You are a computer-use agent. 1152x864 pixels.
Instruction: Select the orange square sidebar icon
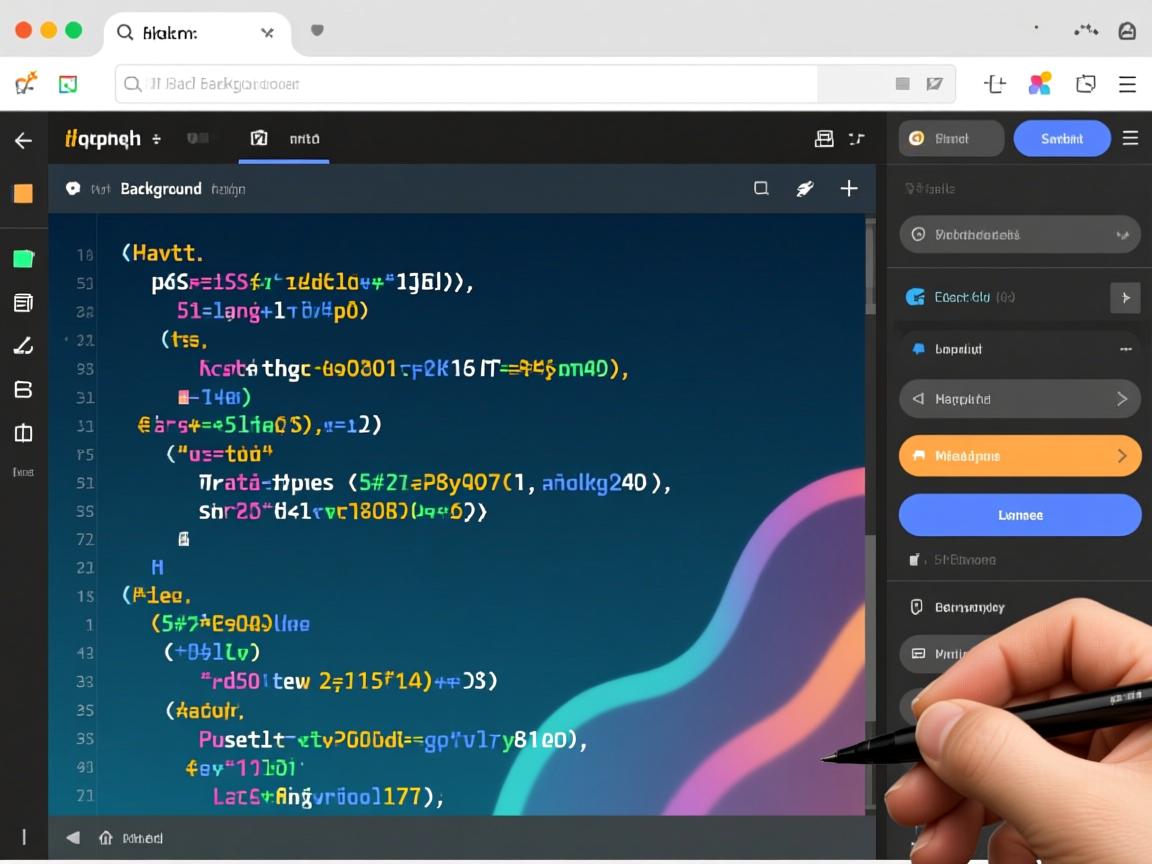[x=23, y=194]
